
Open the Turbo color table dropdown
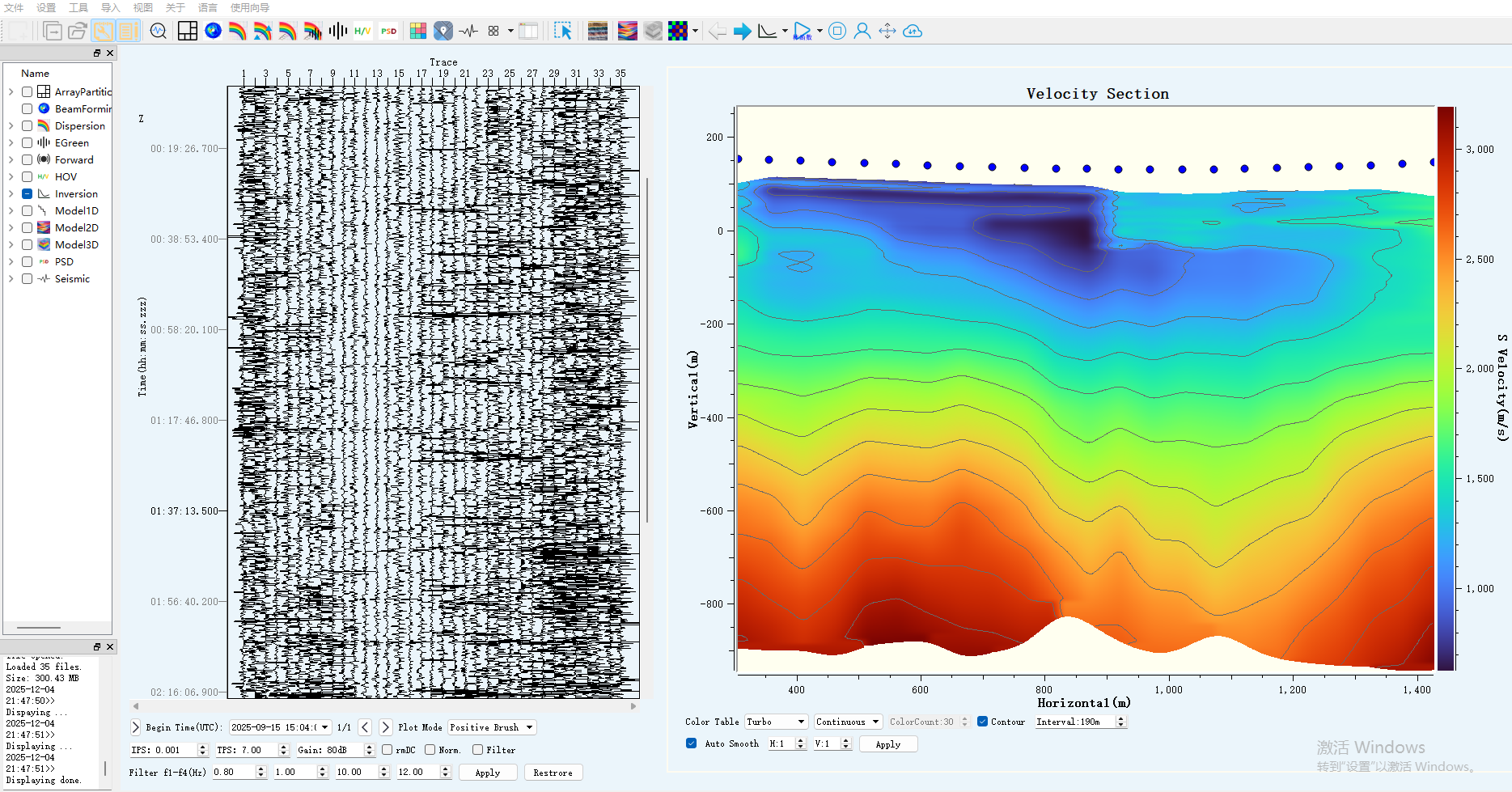[x=776, y=722]
